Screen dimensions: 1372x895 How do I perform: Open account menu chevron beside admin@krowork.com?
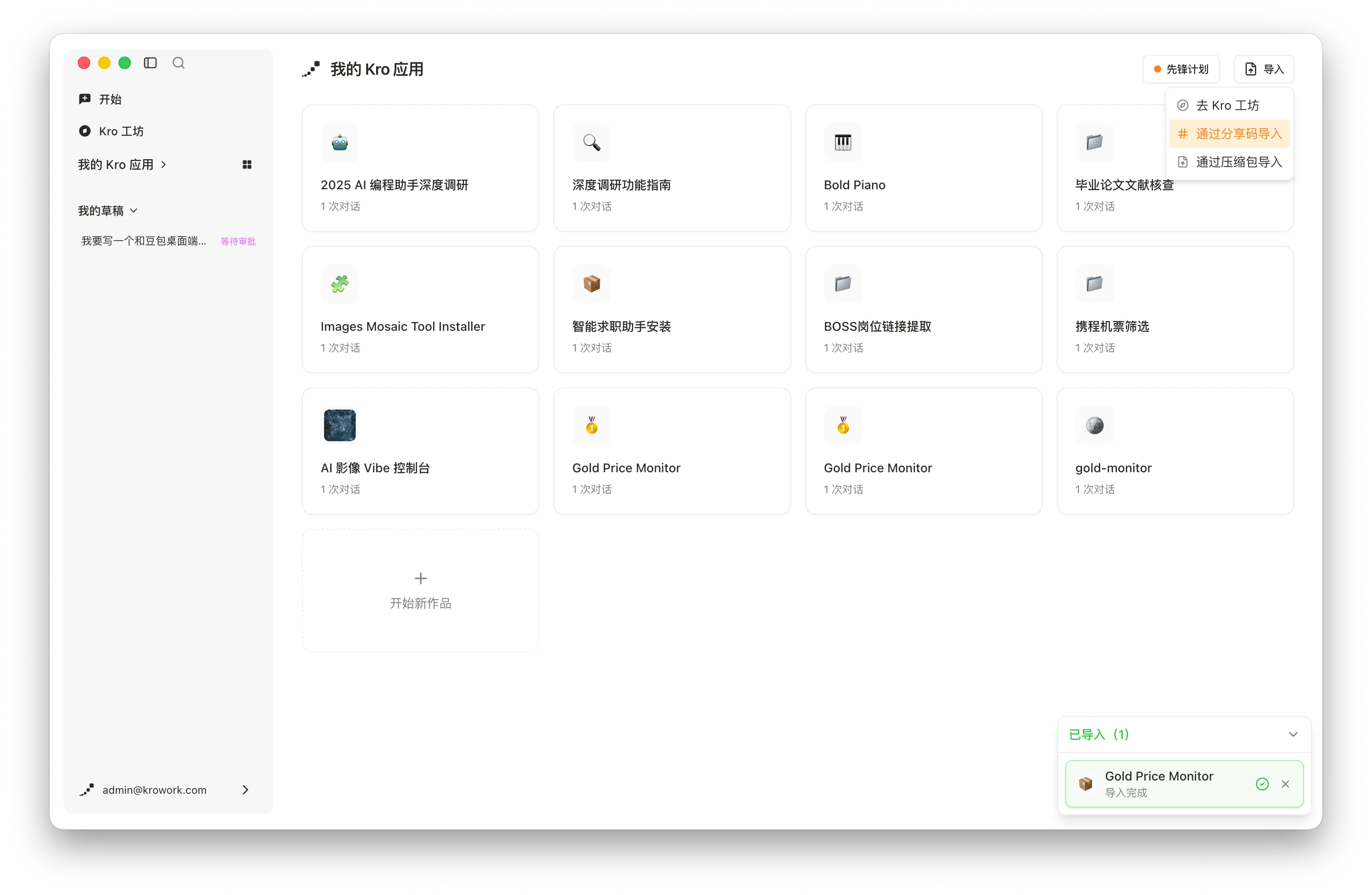point(246,789)
